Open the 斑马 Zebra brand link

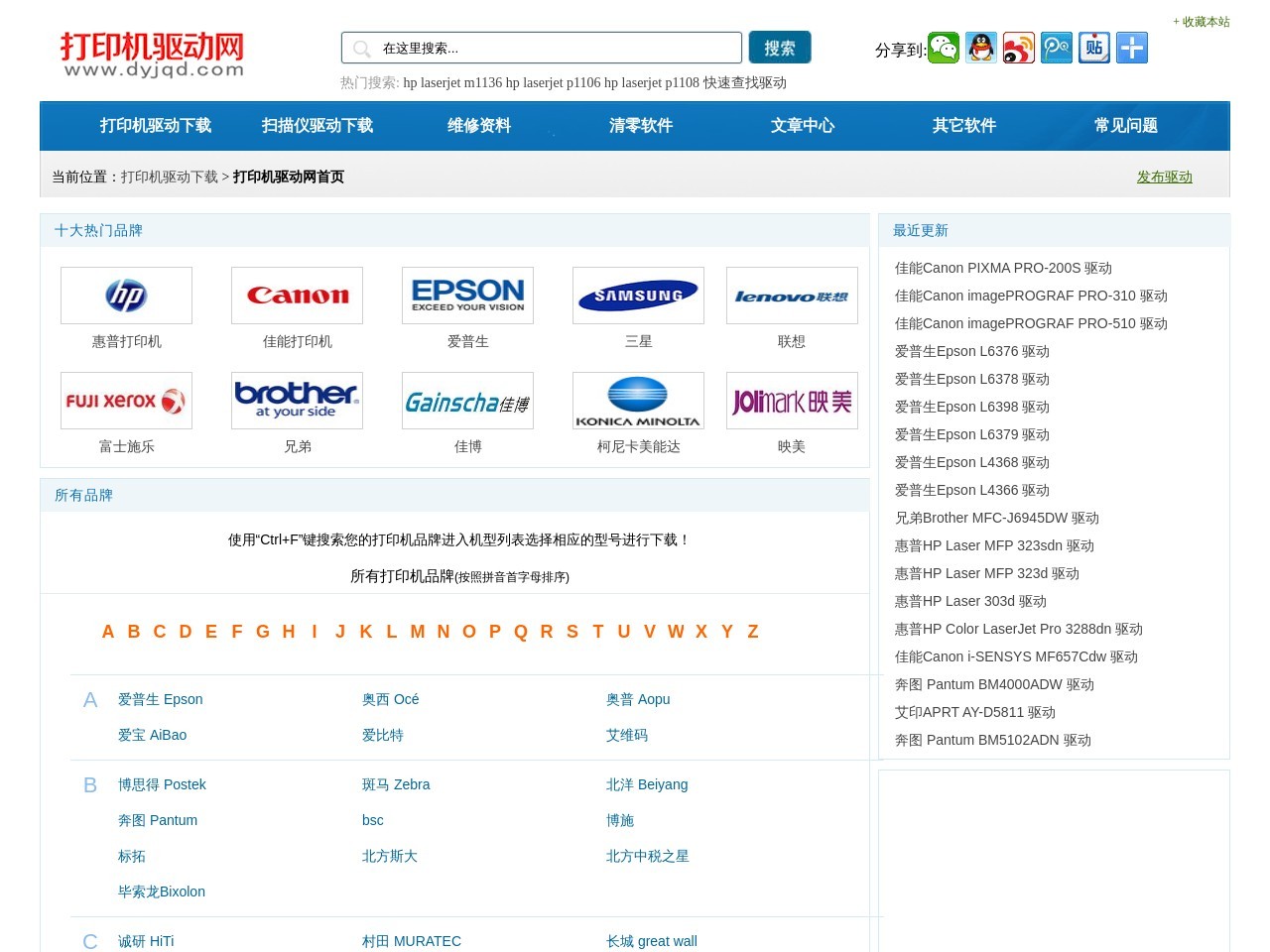coord(396,784)
